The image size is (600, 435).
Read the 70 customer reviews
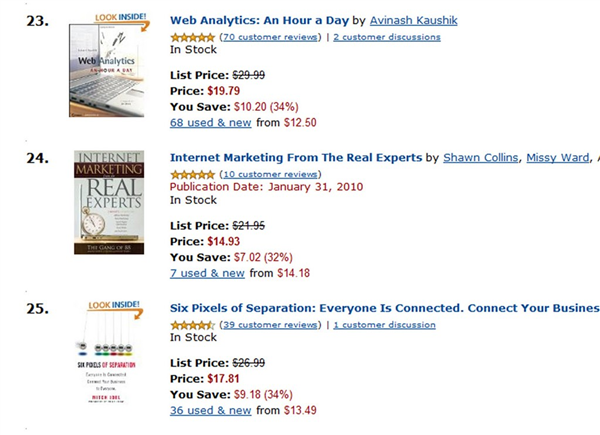coord(269,37)
